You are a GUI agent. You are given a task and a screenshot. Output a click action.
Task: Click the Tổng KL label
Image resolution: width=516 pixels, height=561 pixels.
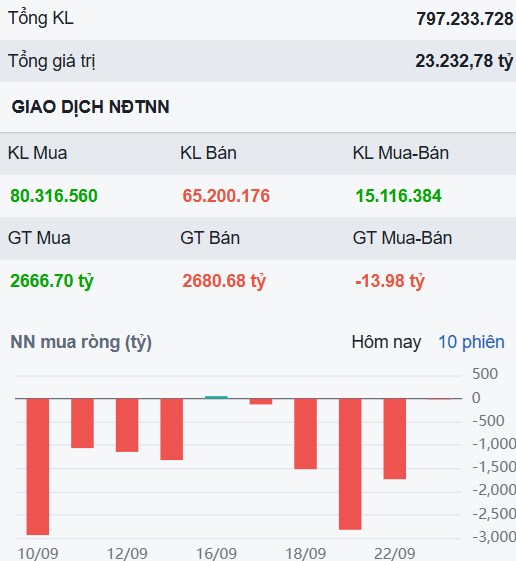click(x=41, y=19)
